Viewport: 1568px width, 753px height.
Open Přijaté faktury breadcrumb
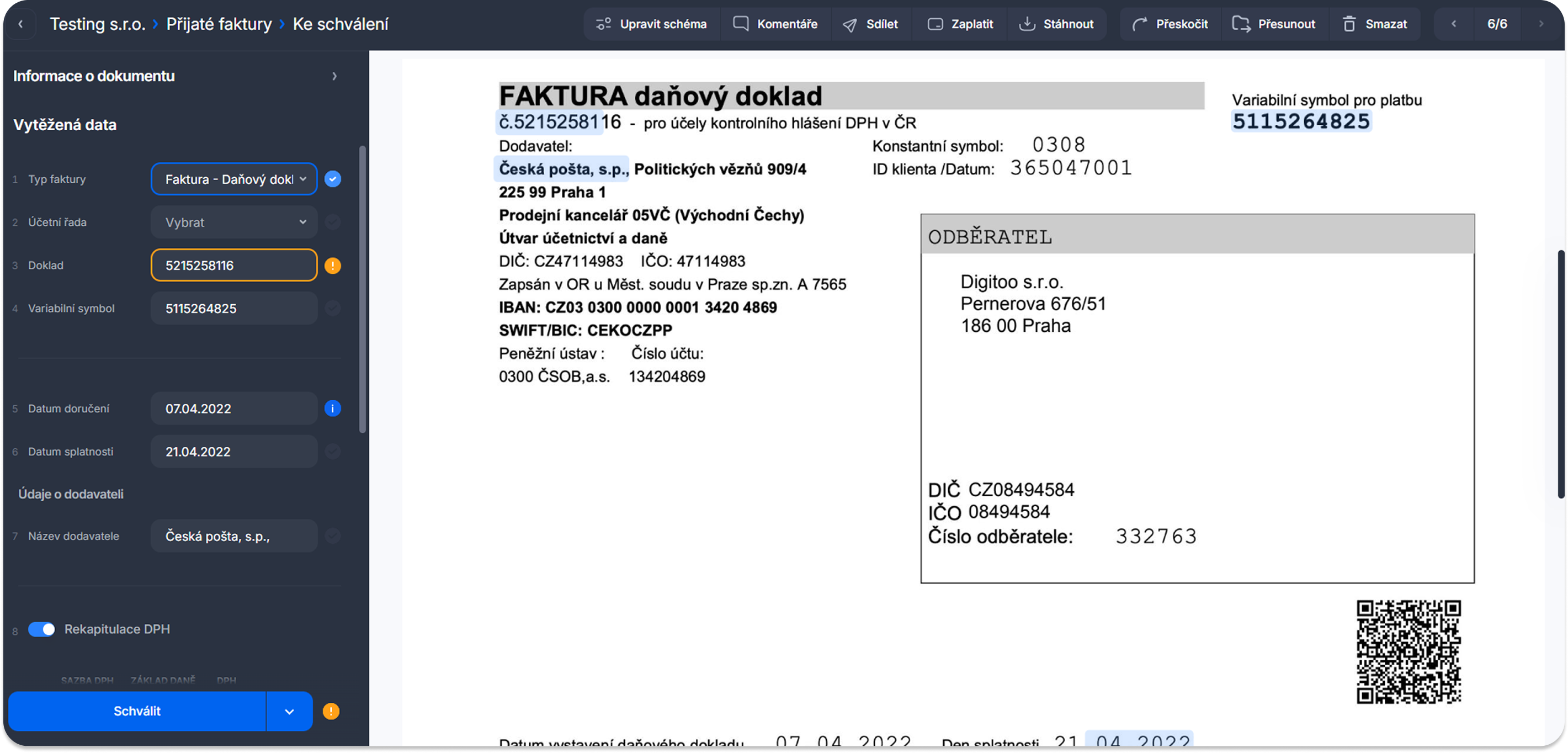pyautogui.click(x=219, y=24)
